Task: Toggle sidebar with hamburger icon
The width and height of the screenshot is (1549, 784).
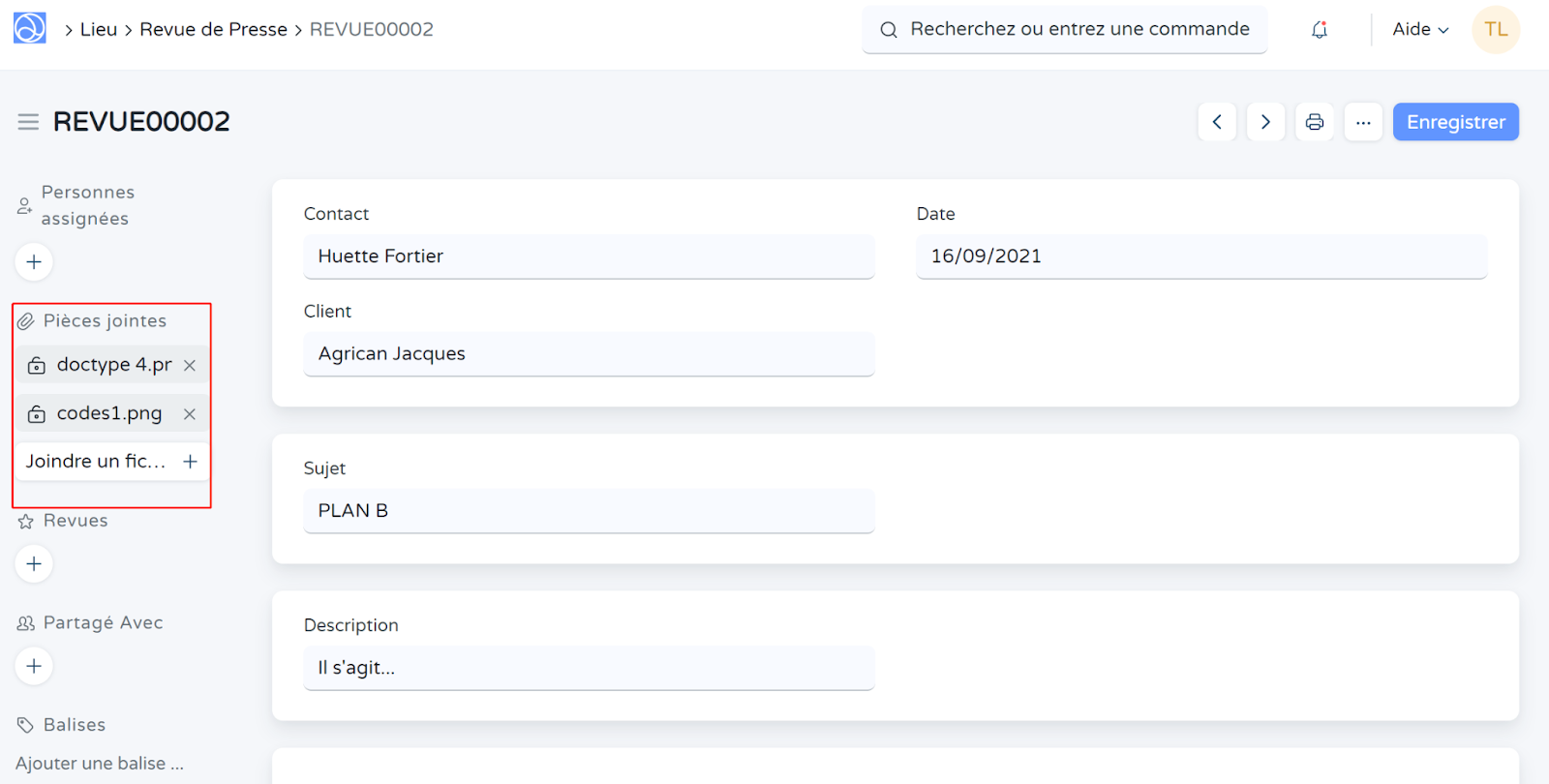Action: (28, 122)
